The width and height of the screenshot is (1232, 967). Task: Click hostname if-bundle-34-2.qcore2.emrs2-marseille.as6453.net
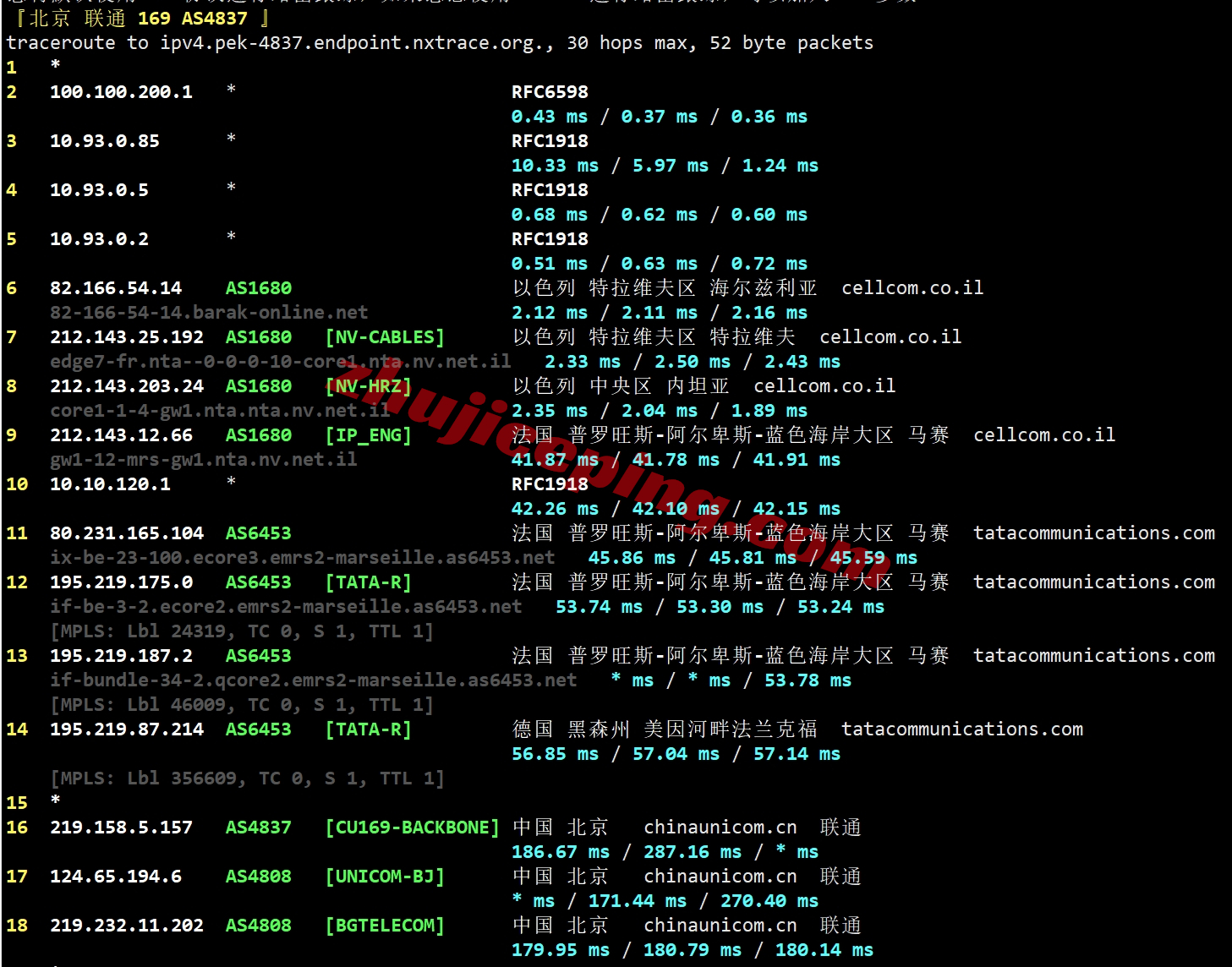click(314, 680)
